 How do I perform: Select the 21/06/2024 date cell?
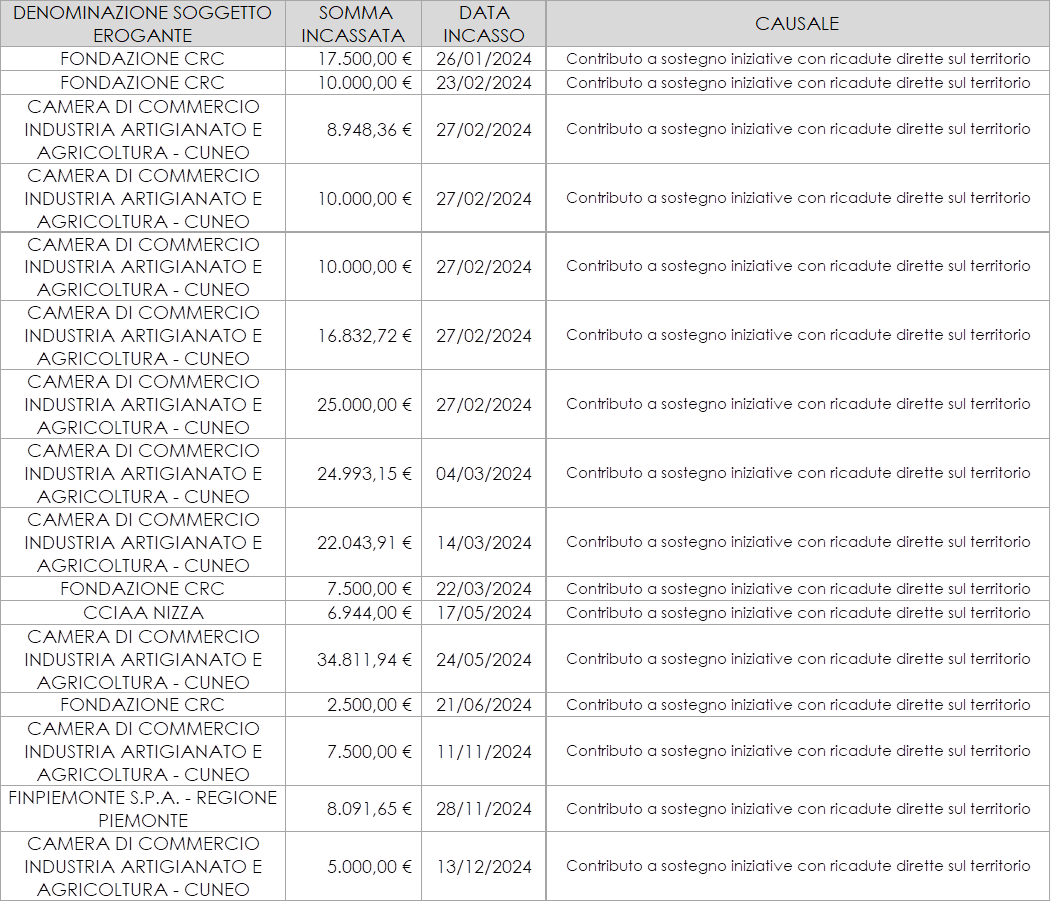coord(484,705)
